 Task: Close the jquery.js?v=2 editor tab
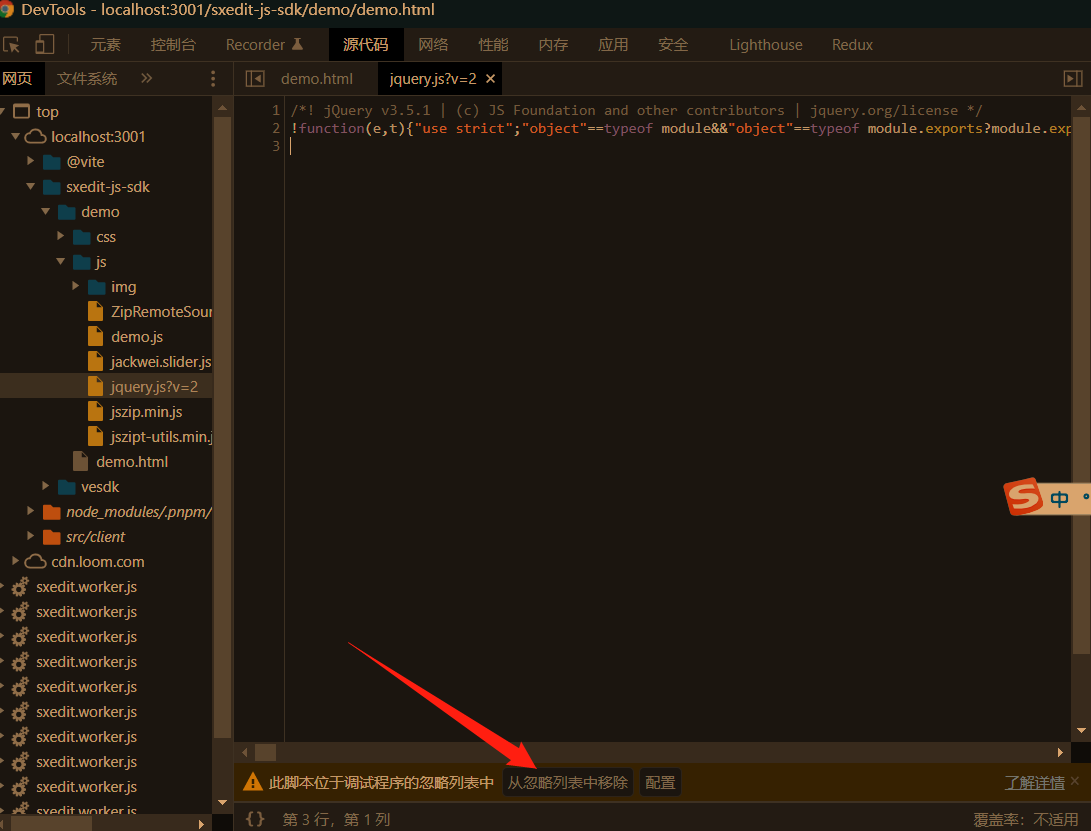[x=490, y=79]
